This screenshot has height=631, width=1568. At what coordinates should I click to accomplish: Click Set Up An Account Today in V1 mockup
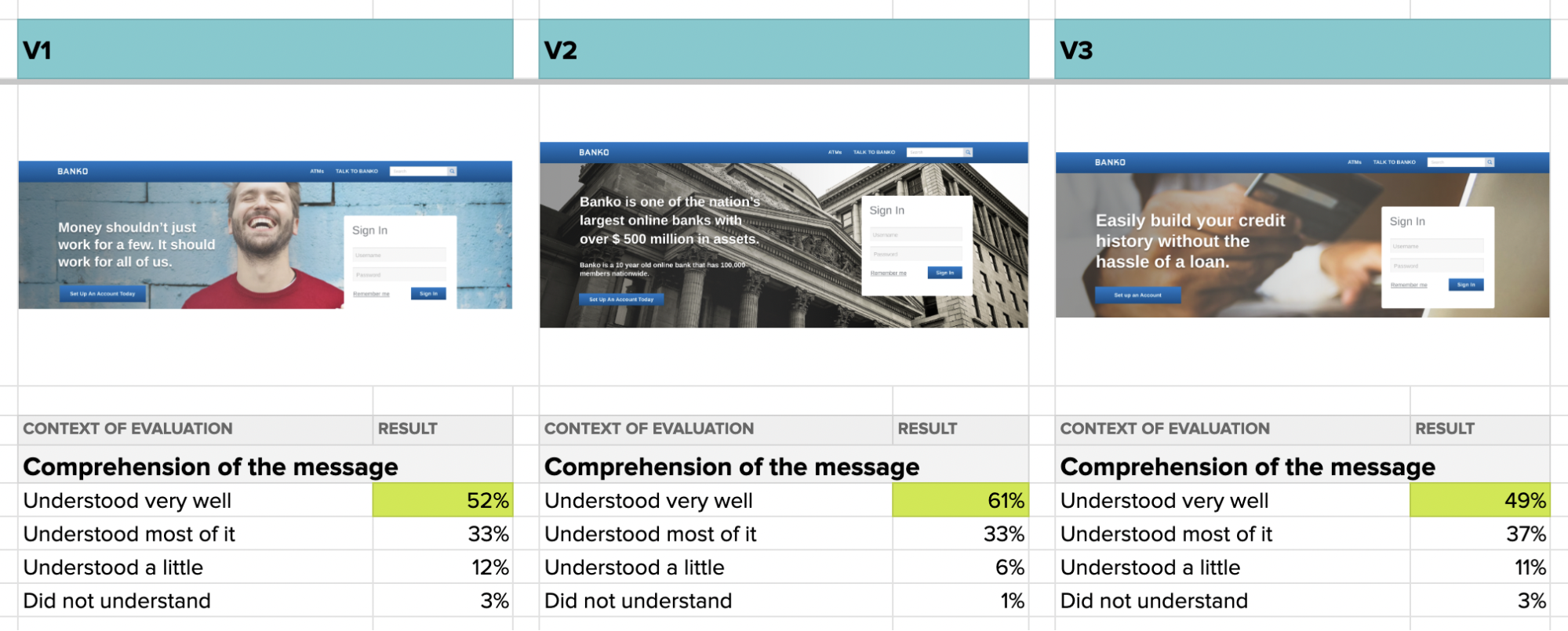pos(103,294)
